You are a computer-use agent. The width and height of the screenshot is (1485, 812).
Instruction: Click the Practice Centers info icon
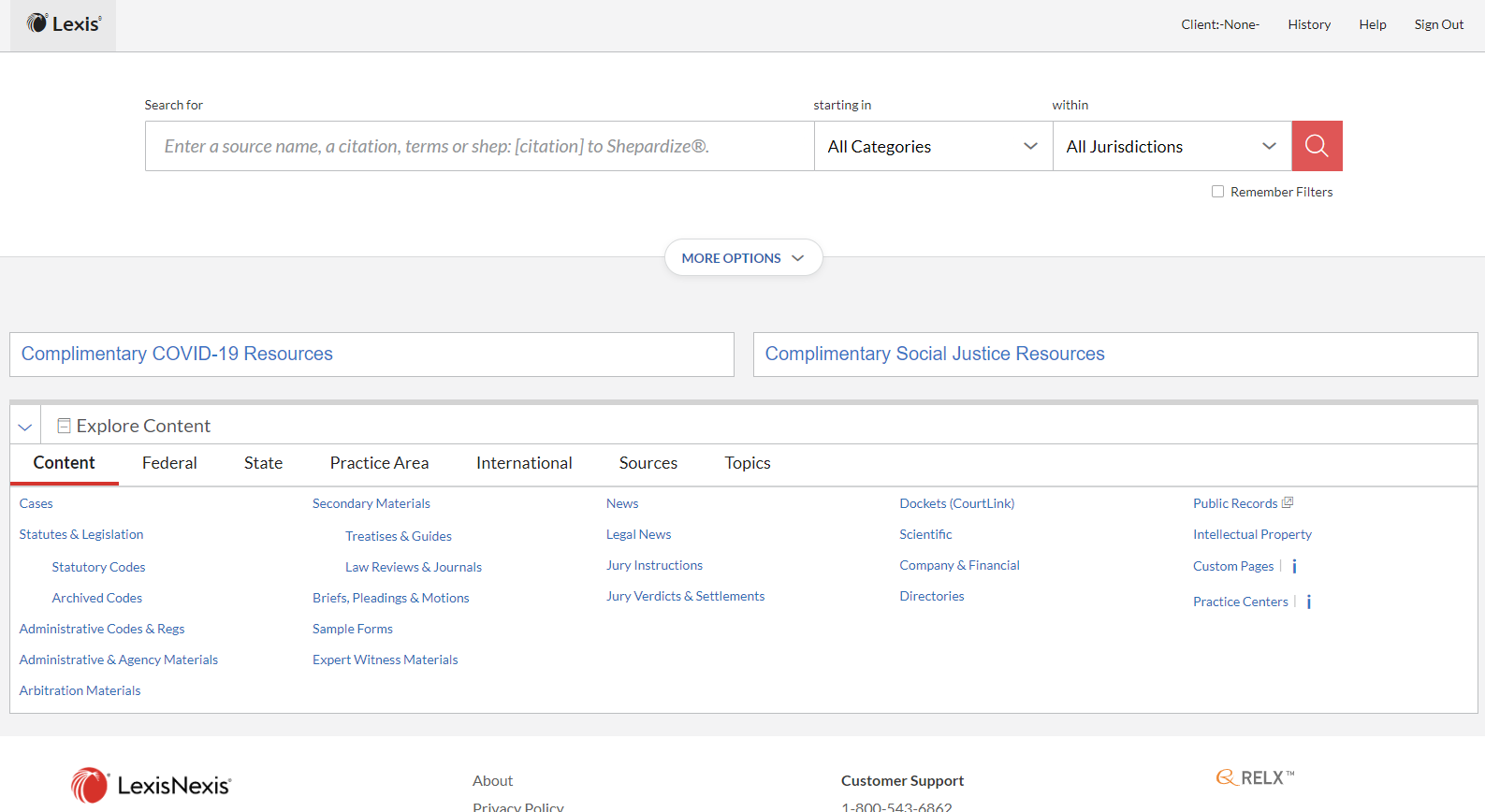pos(1309,602)
